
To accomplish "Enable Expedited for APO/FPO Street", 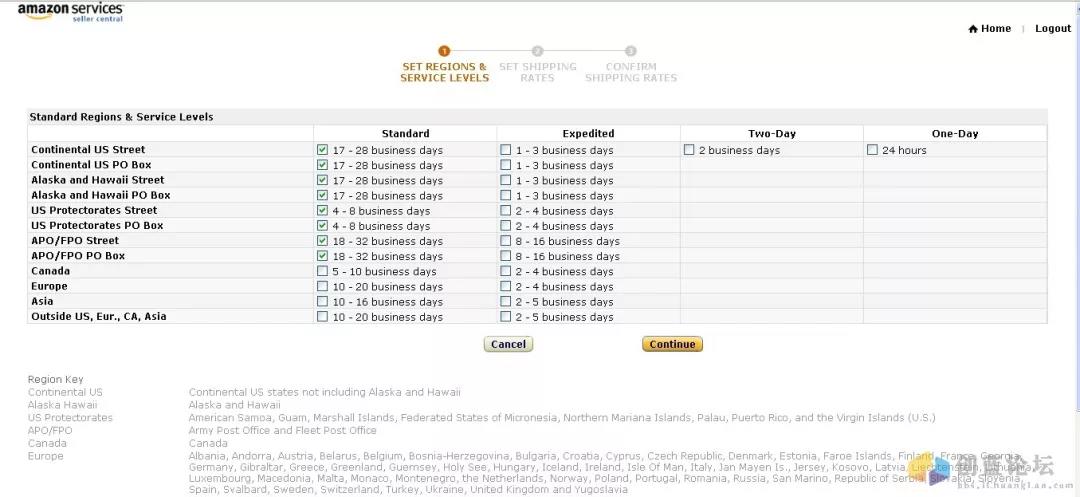I will 506,240.
